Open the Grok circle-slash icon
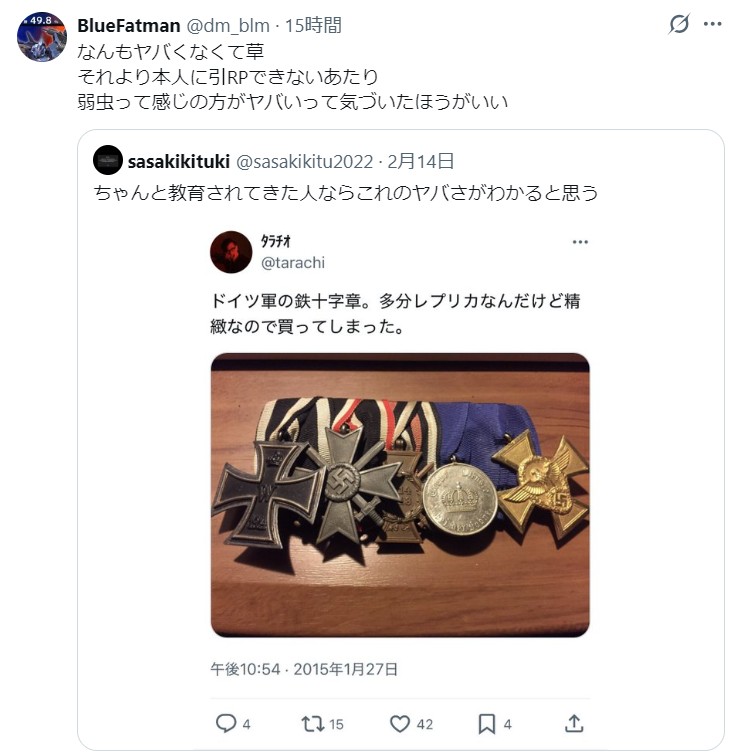The height and width of the screenshot is (755, 743). pos(679,24)
